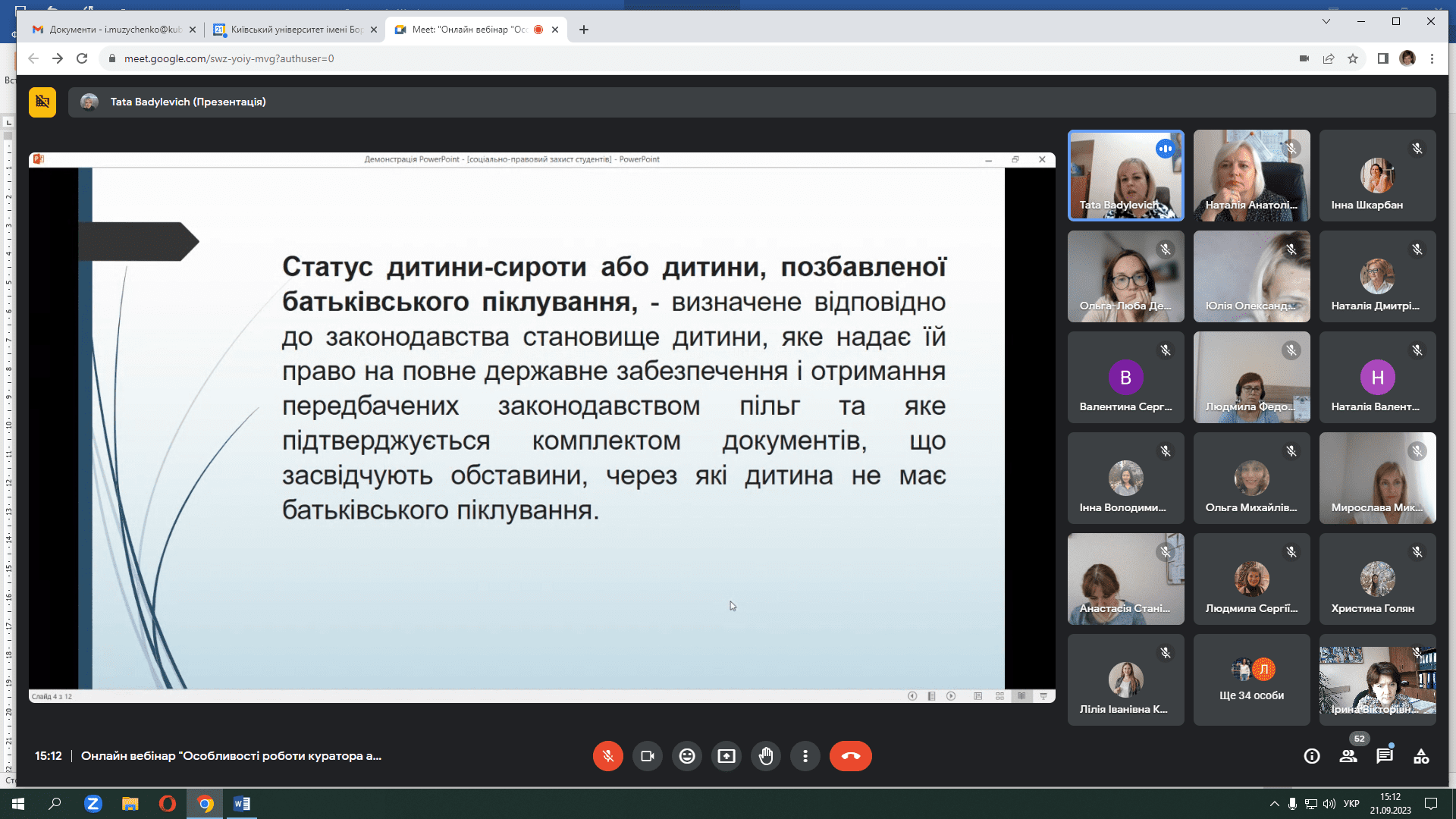Show the participants list panel
This screenshot has width=1456, height=819.
coord(1349,755)
